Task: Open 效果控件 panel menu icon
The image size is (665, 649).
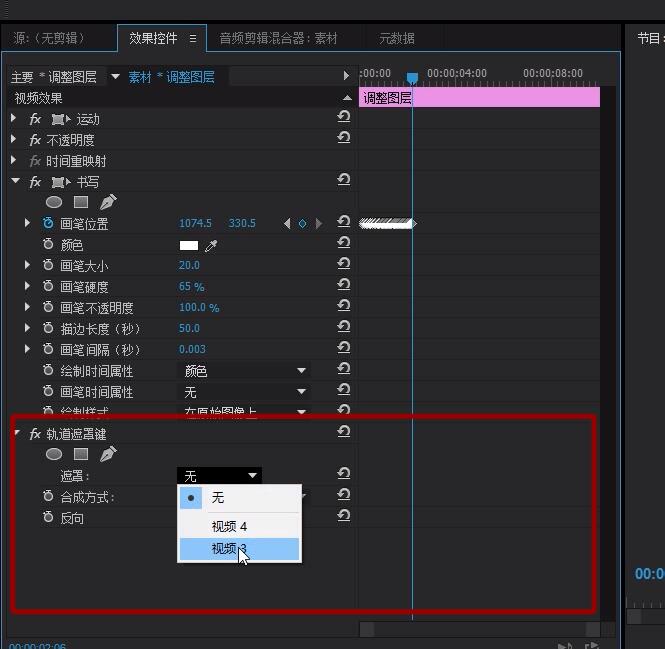Action: (193, 39)
